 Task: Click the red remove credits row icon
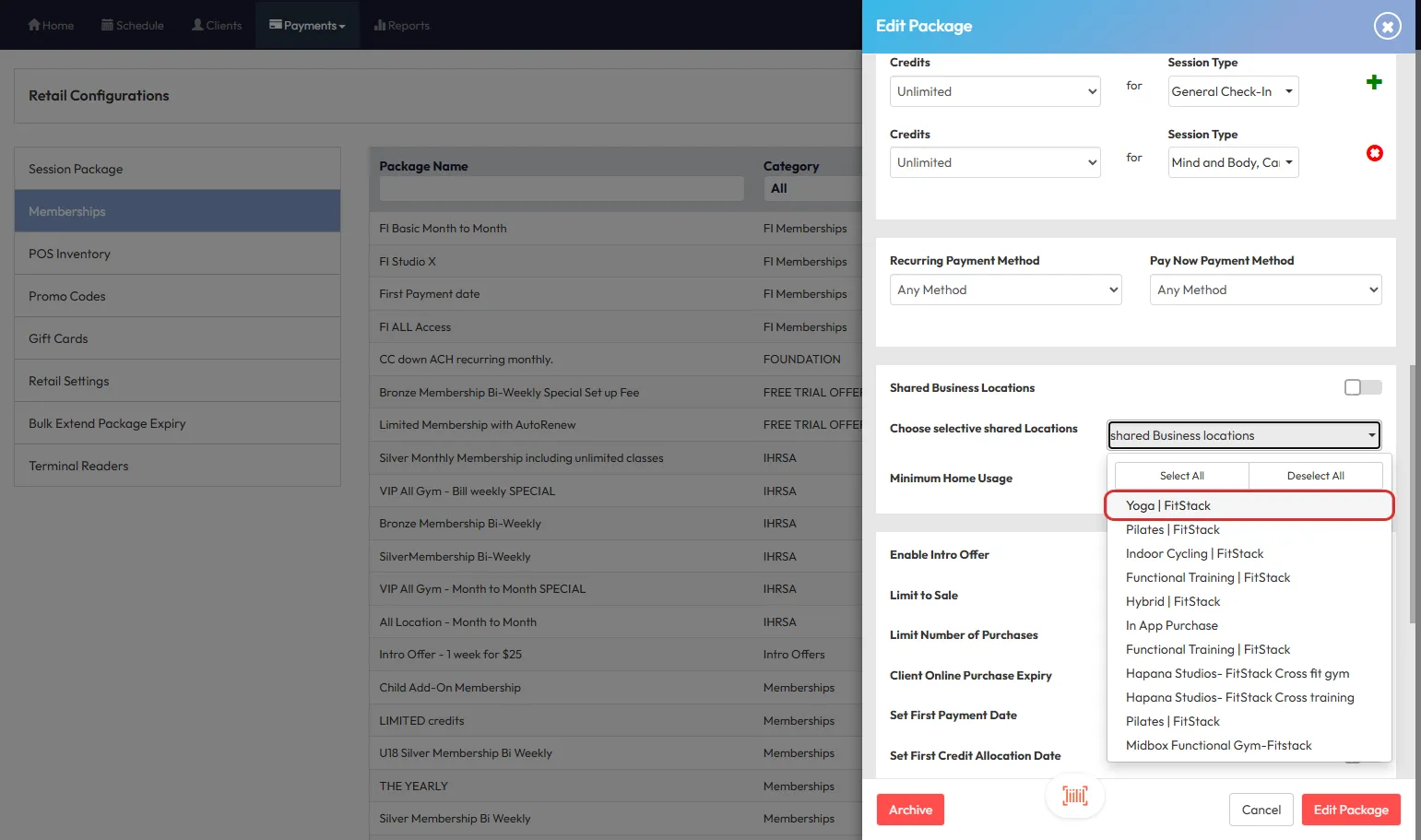pyautogui.click(x=1374, y=153)
